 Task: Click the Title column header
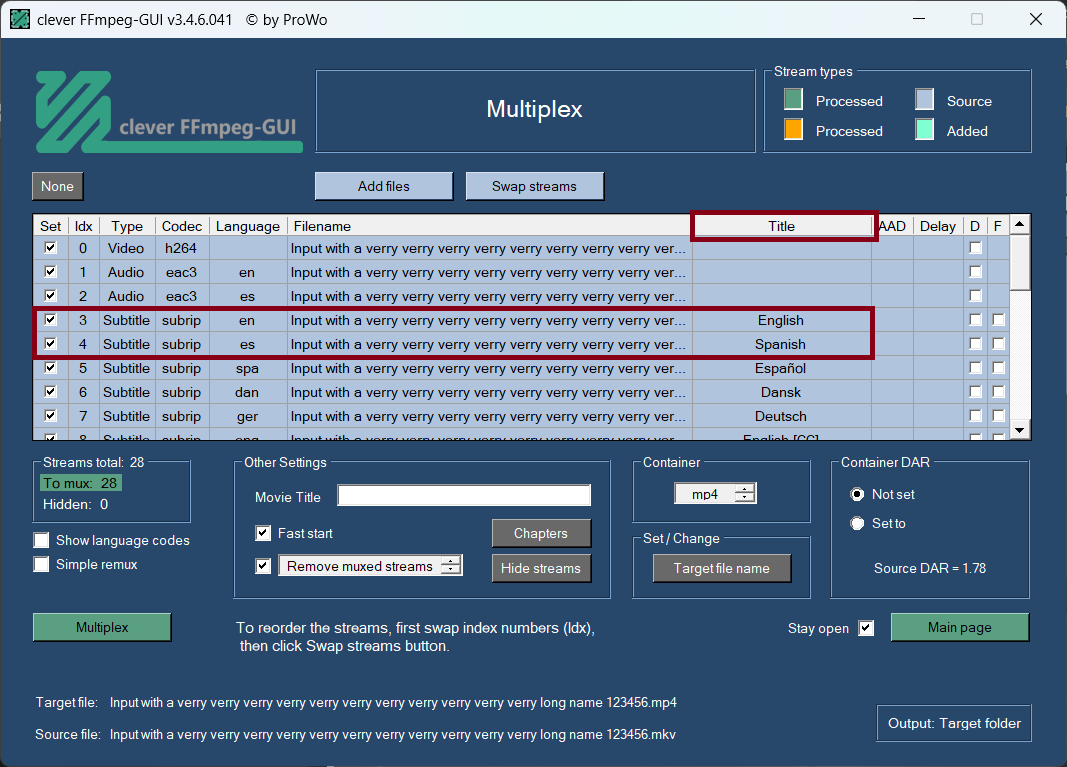click(x=782, y=226)
